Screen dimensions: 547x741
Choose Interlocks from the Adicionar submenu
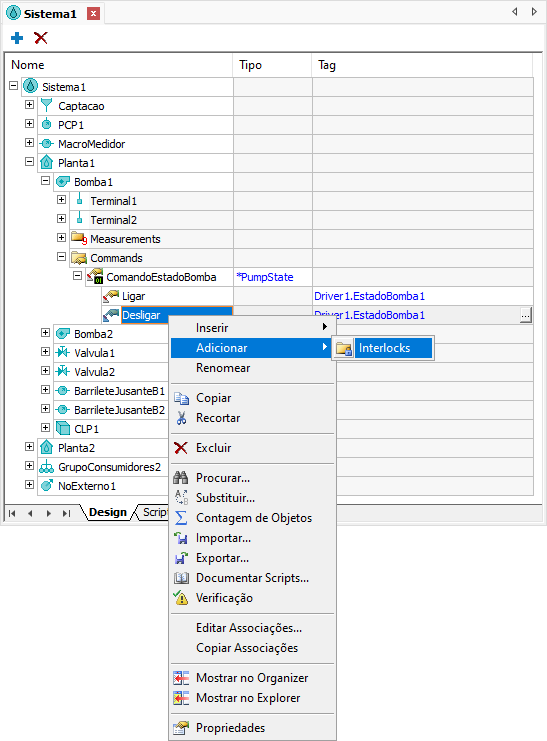[x=383, y=348]
